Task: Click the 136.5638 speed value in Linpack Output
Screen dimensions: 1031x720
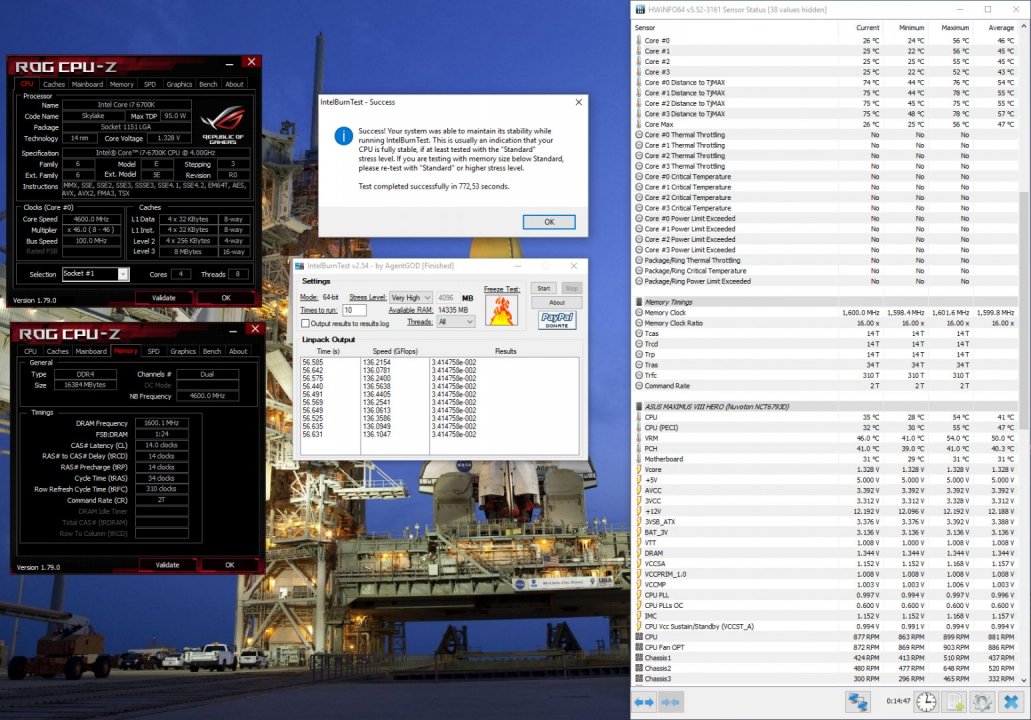Action: tap(377, 386)
